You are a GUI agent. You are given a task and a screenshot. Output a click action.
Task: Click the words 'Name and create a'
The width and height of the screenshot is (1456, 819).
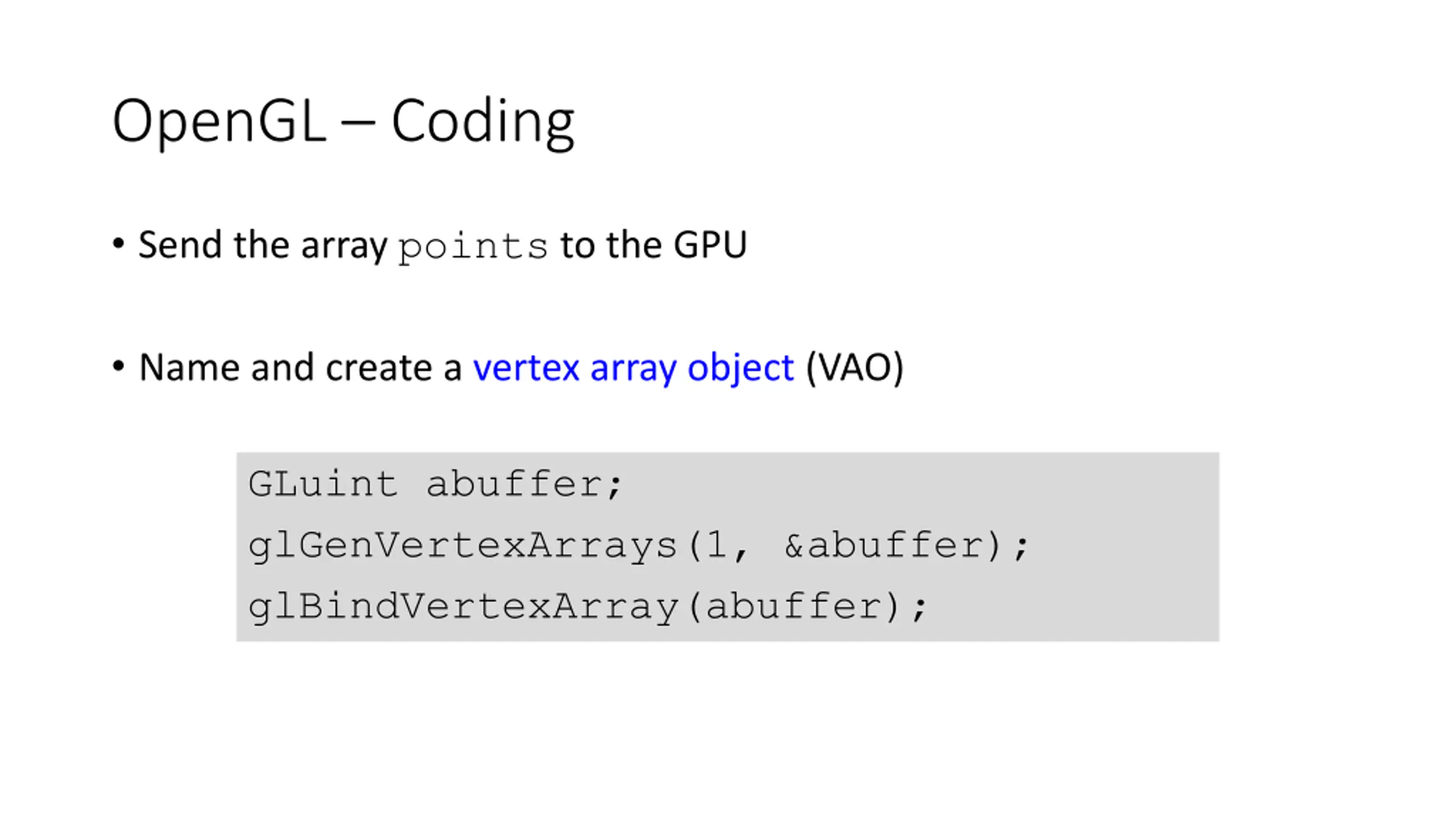[x=300, y=367]
